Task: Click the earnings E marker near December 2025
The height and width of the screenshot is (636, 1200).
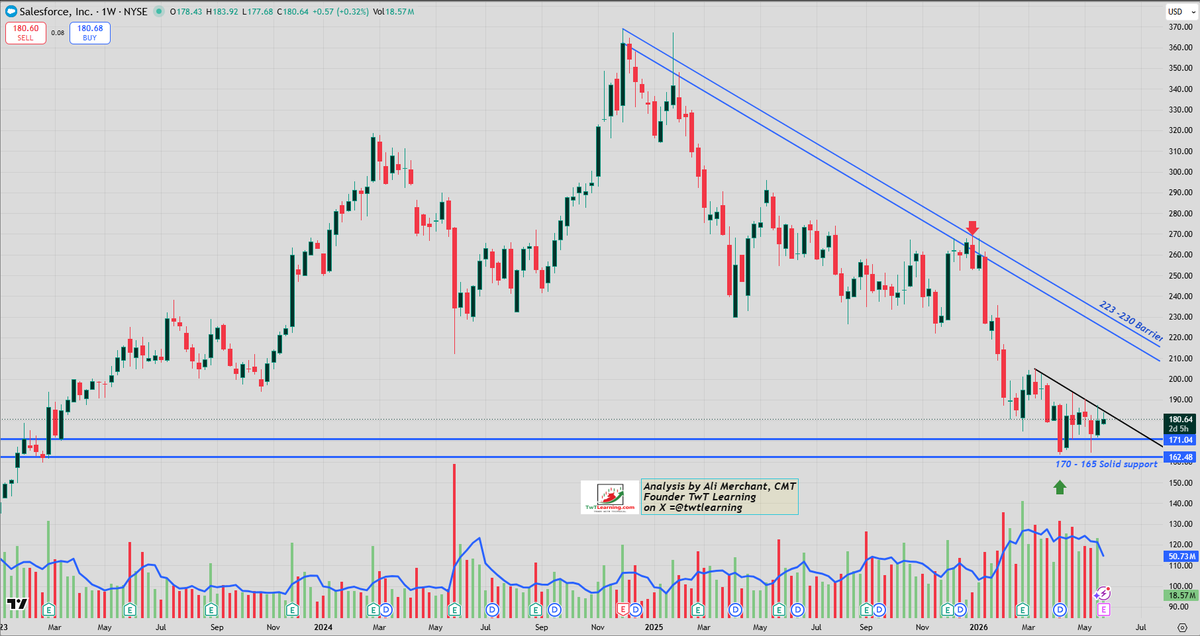Action: click(947, 609)
